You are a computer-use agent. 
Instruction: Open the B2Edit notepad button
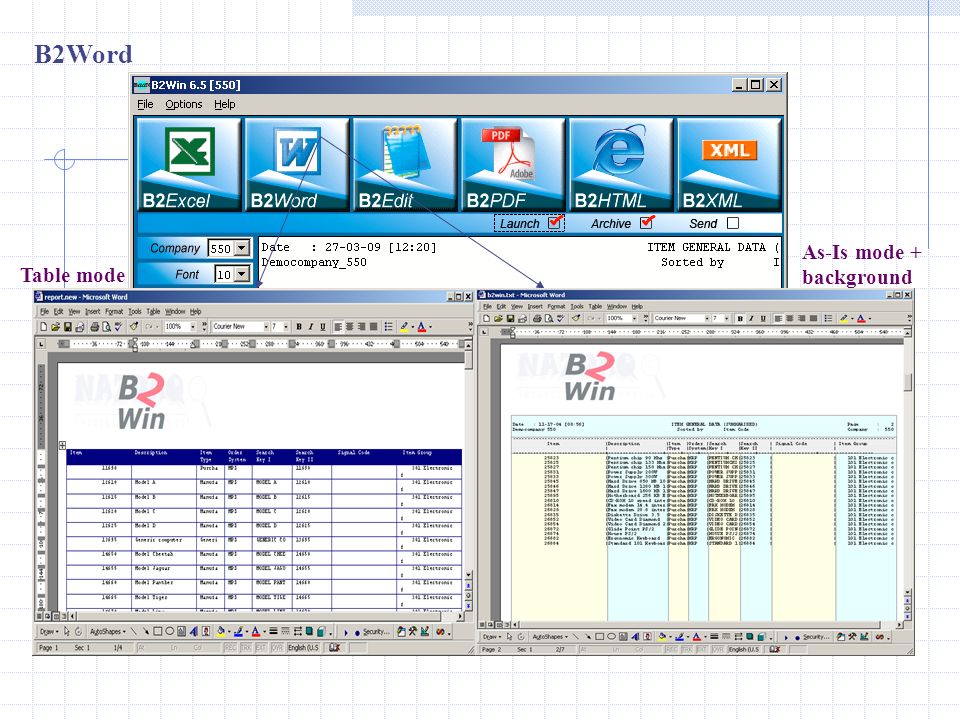click(404, 165)
